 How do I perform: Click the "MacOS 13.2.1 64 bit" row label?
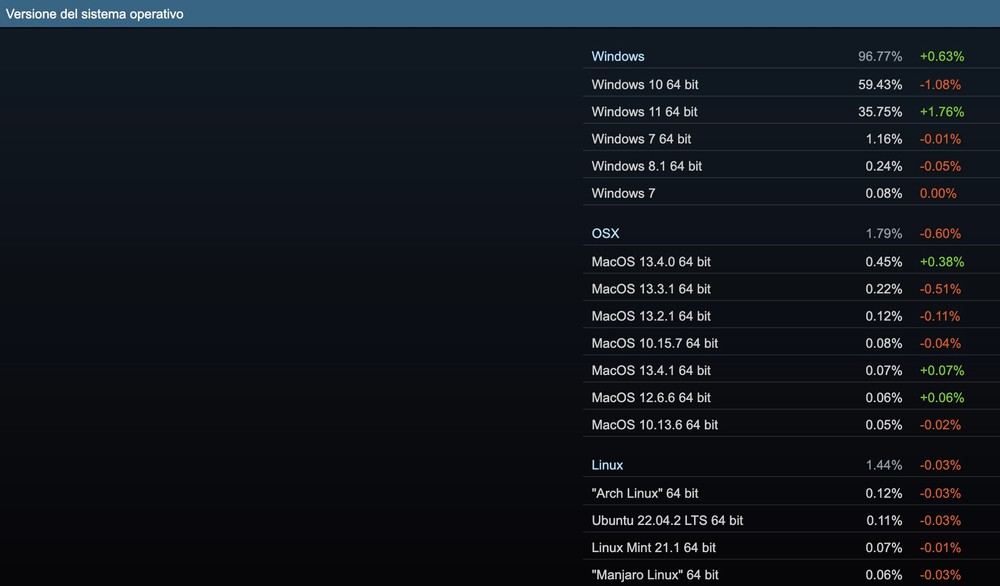(x=651, y=316)
